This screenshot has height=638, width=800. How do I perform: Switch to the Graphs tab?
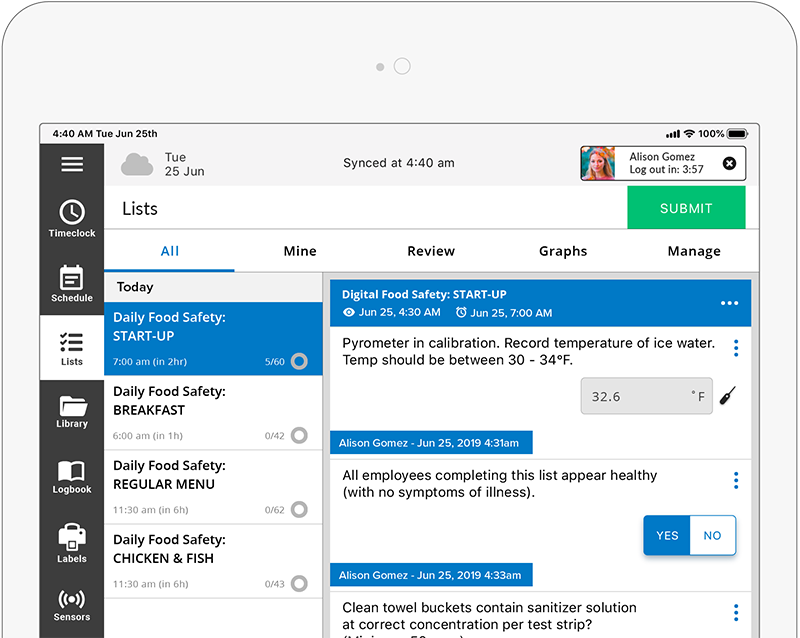coord(563,251)
